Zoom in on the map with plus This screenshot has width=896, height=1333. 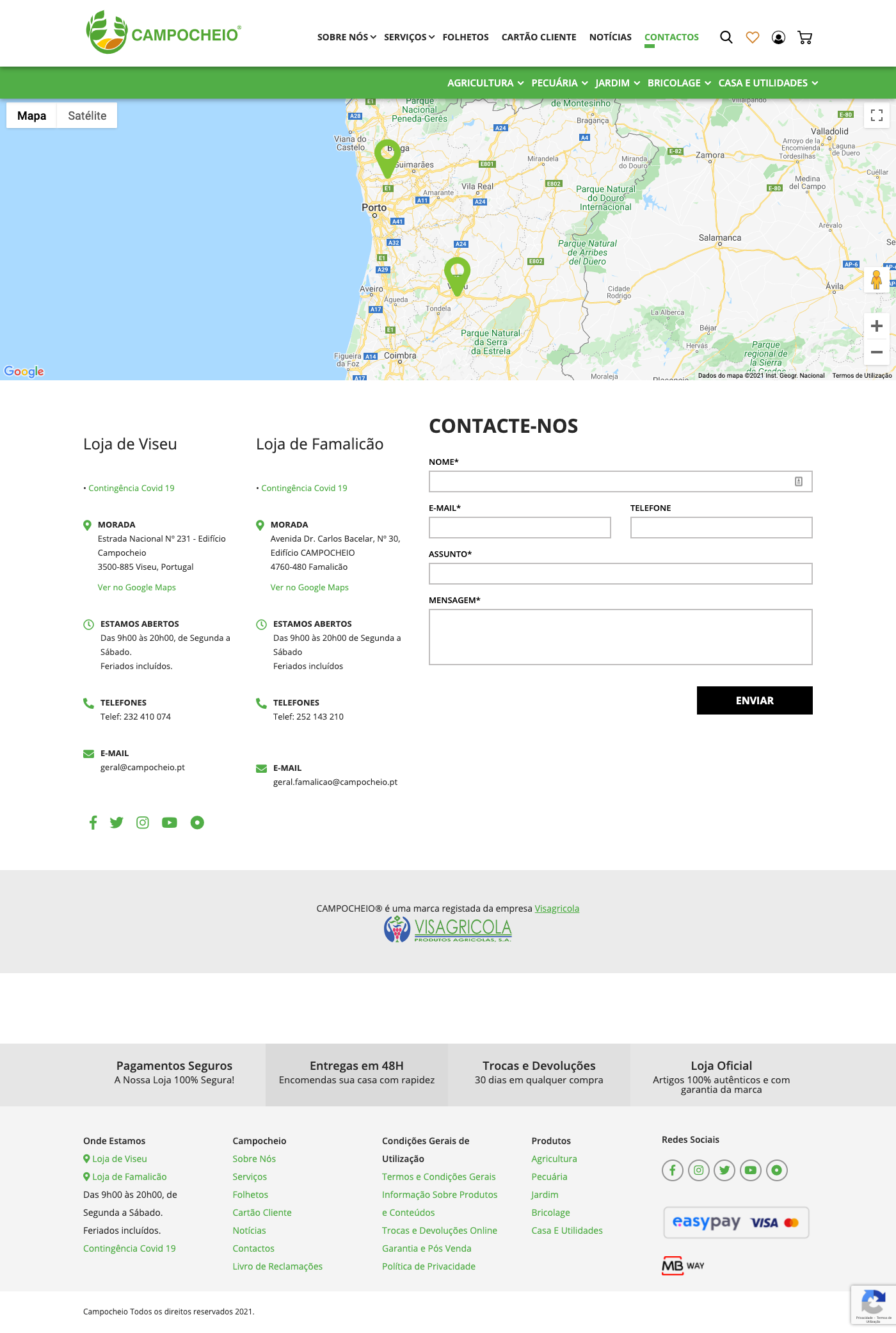tap(876, 326)
